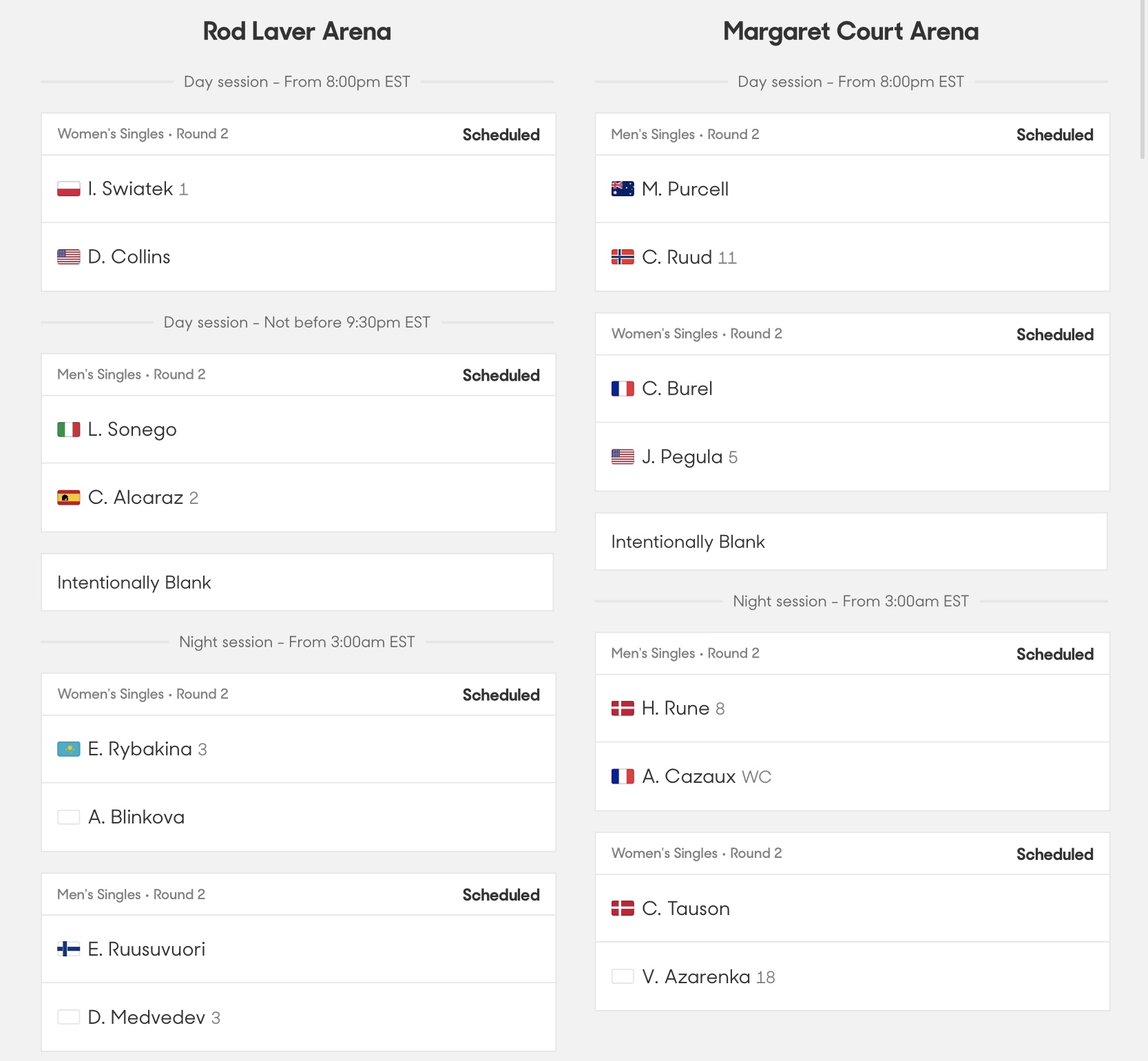
Task: Click Scheduled status on Swiatek vs Collins match
Action: pyautogui.click(x=501, y=135)
